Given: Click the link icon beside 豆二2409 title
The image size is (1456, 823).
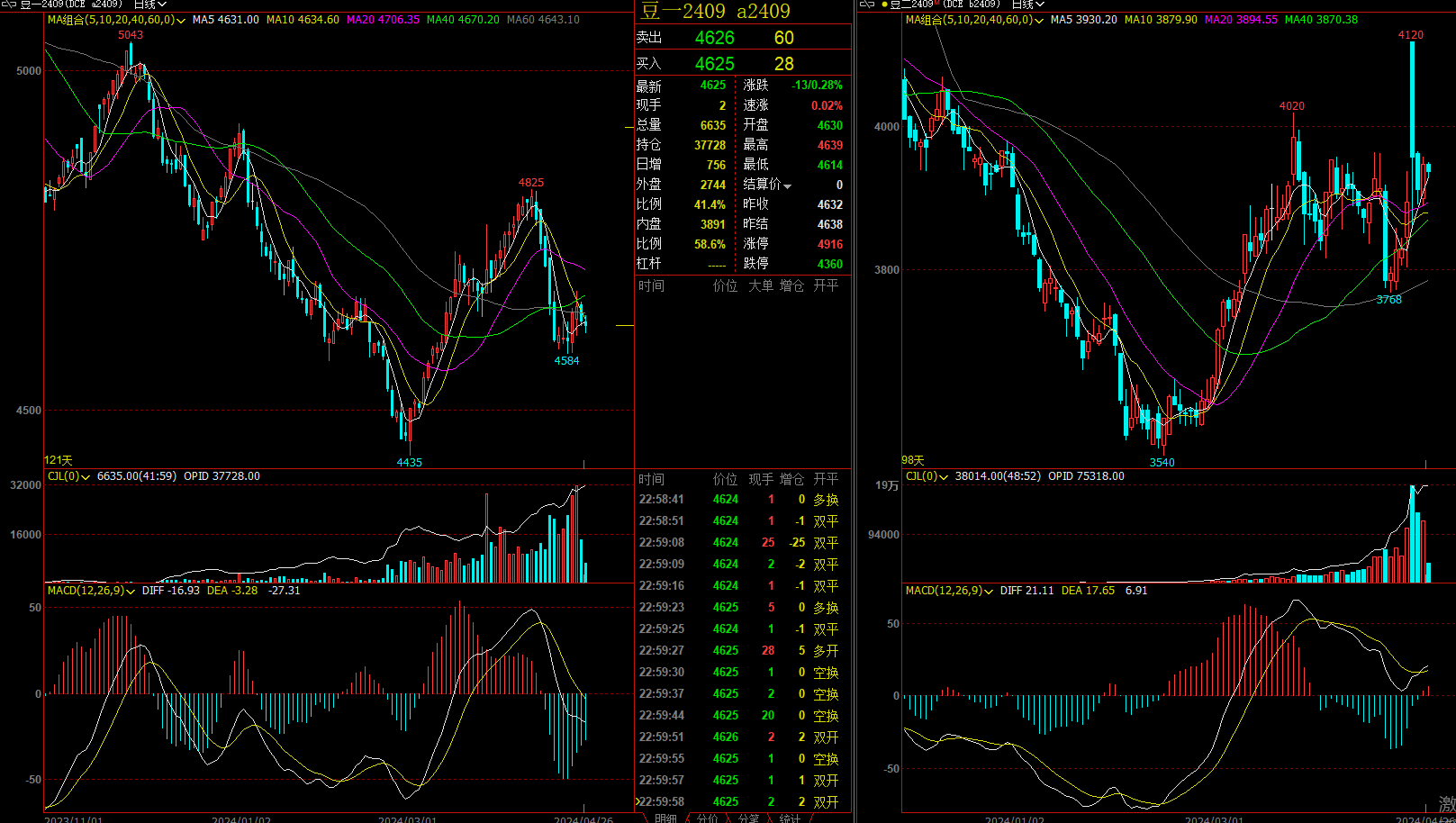Looking at the screenshot, I should 866,5.
